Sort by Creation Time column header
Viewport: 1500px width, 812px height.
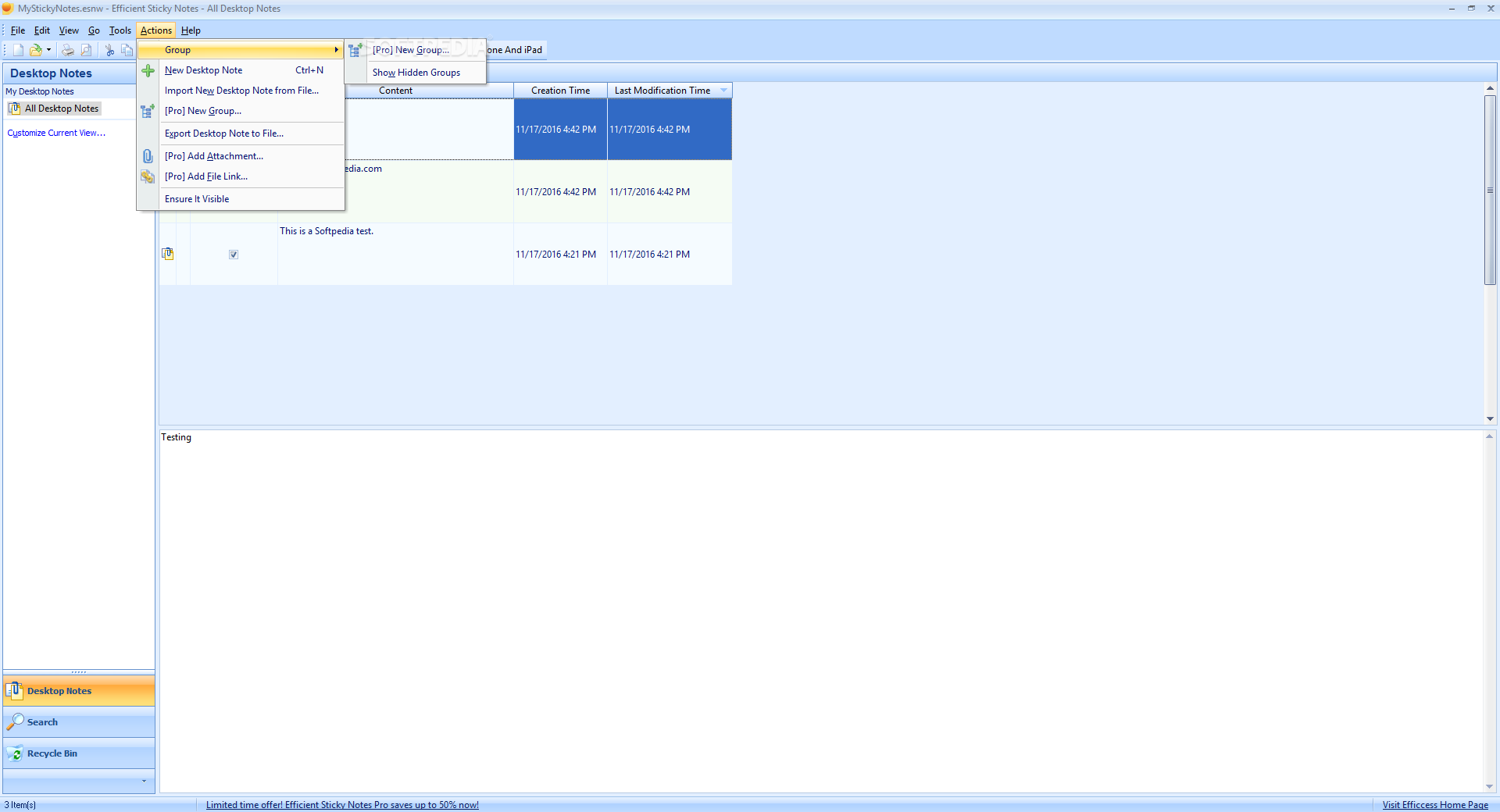pos(560,91)
